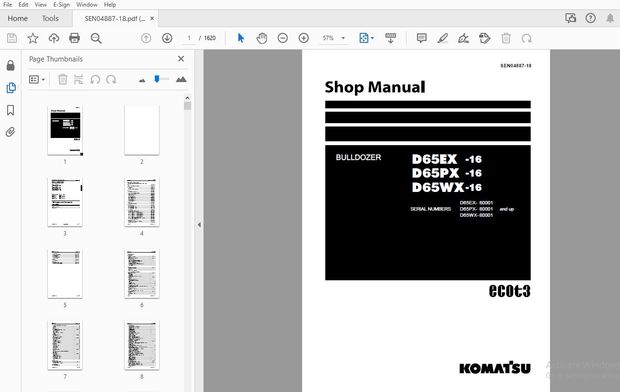Zoom out with the minus button
This screenshot has height=392, width=620.
[x=283, y=38]
